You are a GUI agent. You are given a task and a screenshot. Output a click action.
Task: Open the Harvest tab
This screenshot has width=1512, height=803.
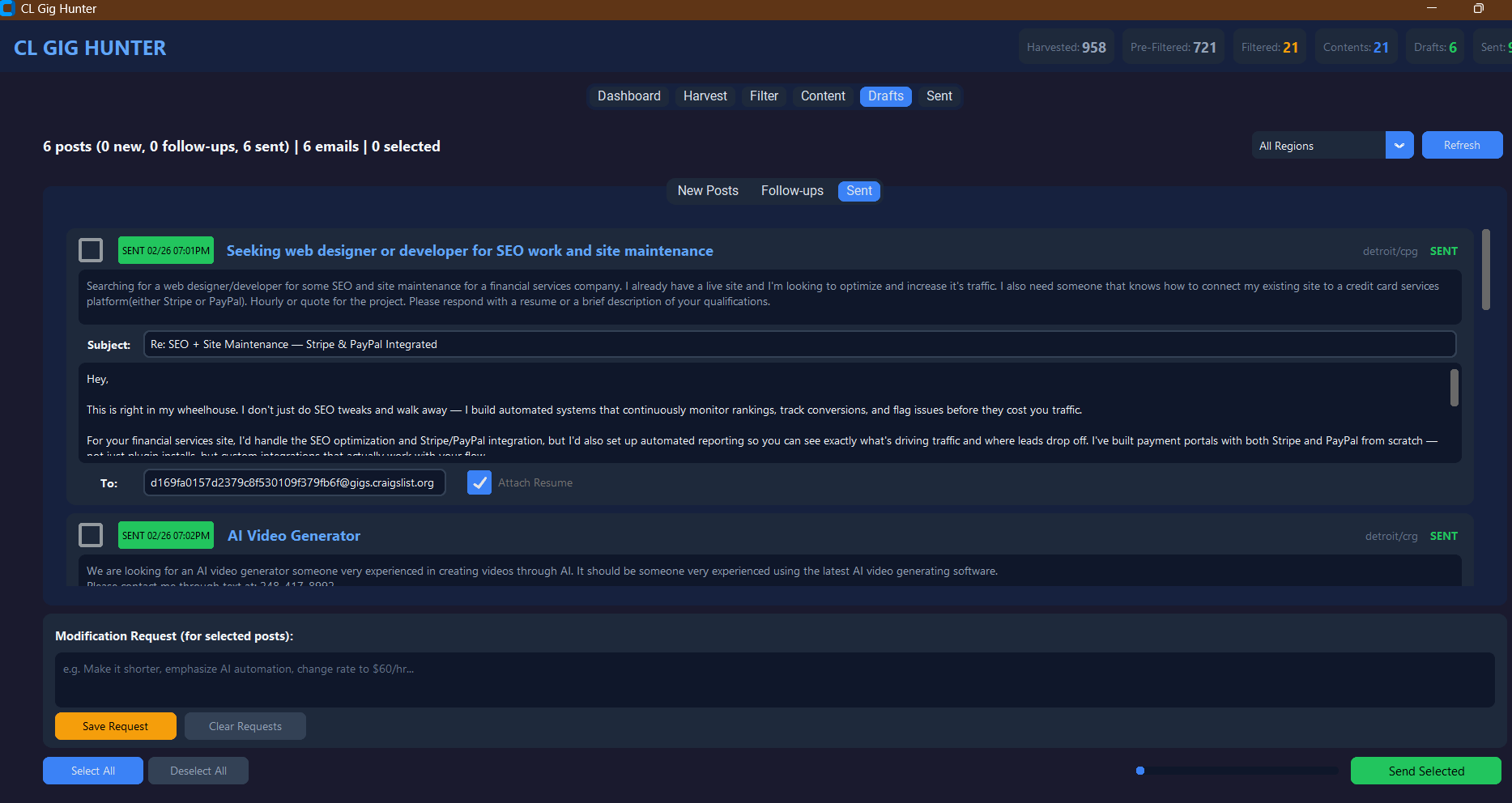(x=704, y=96)
